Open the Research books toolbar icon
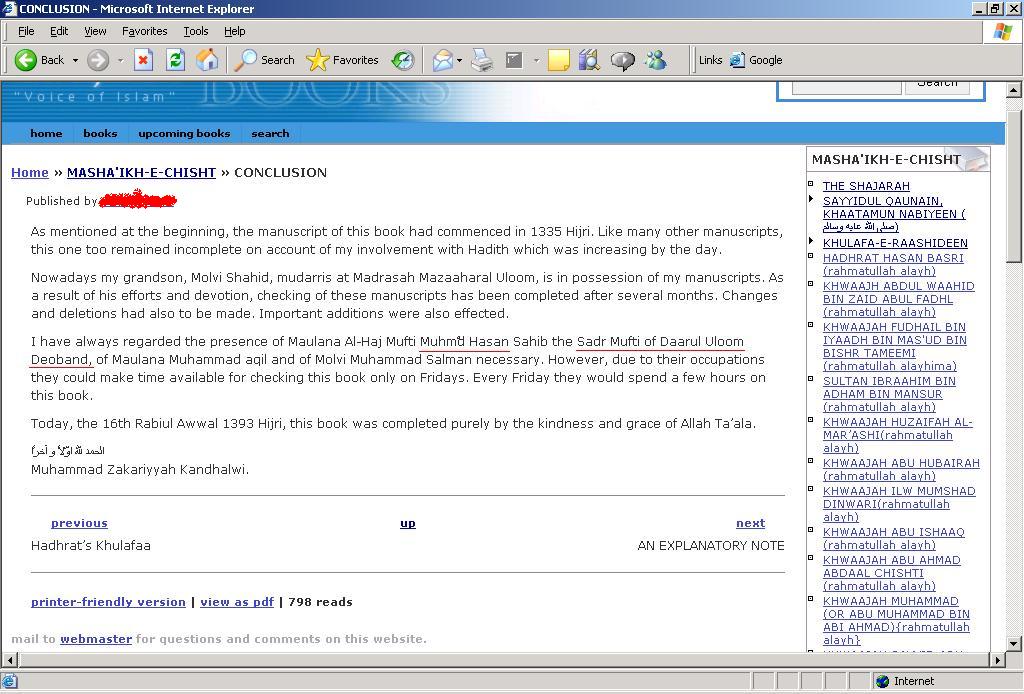Viewport: 1024px width, 694px height. pyautogui.click(x=588, y=60)
